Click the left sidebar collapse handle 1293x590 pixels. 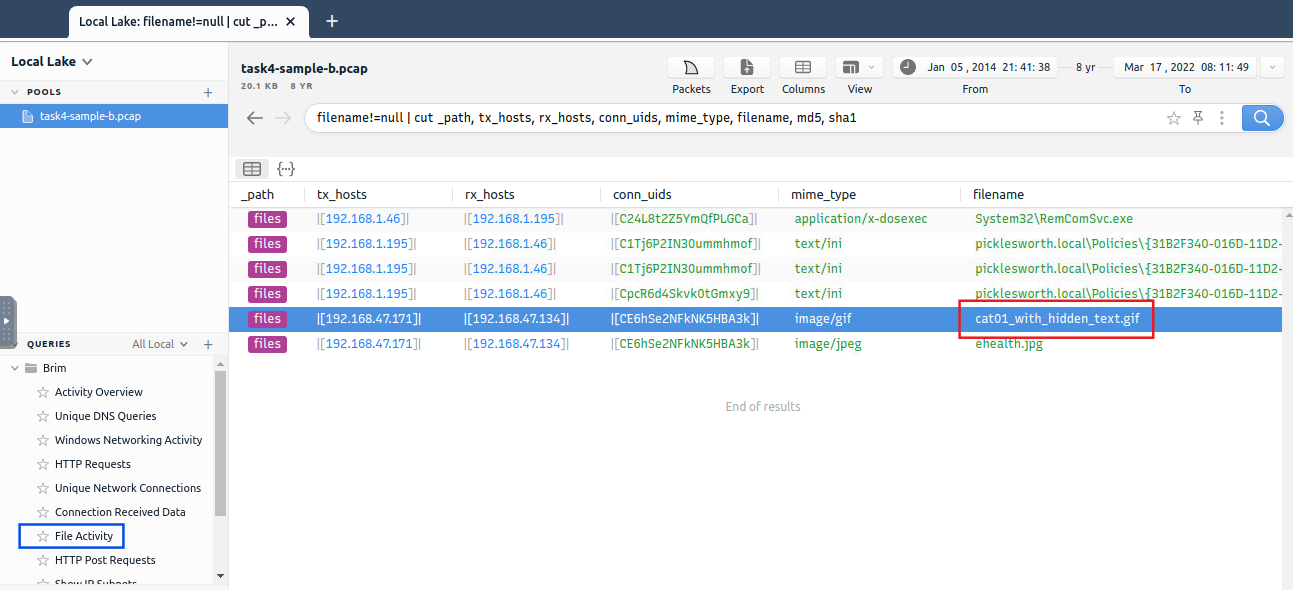[7, 321]
